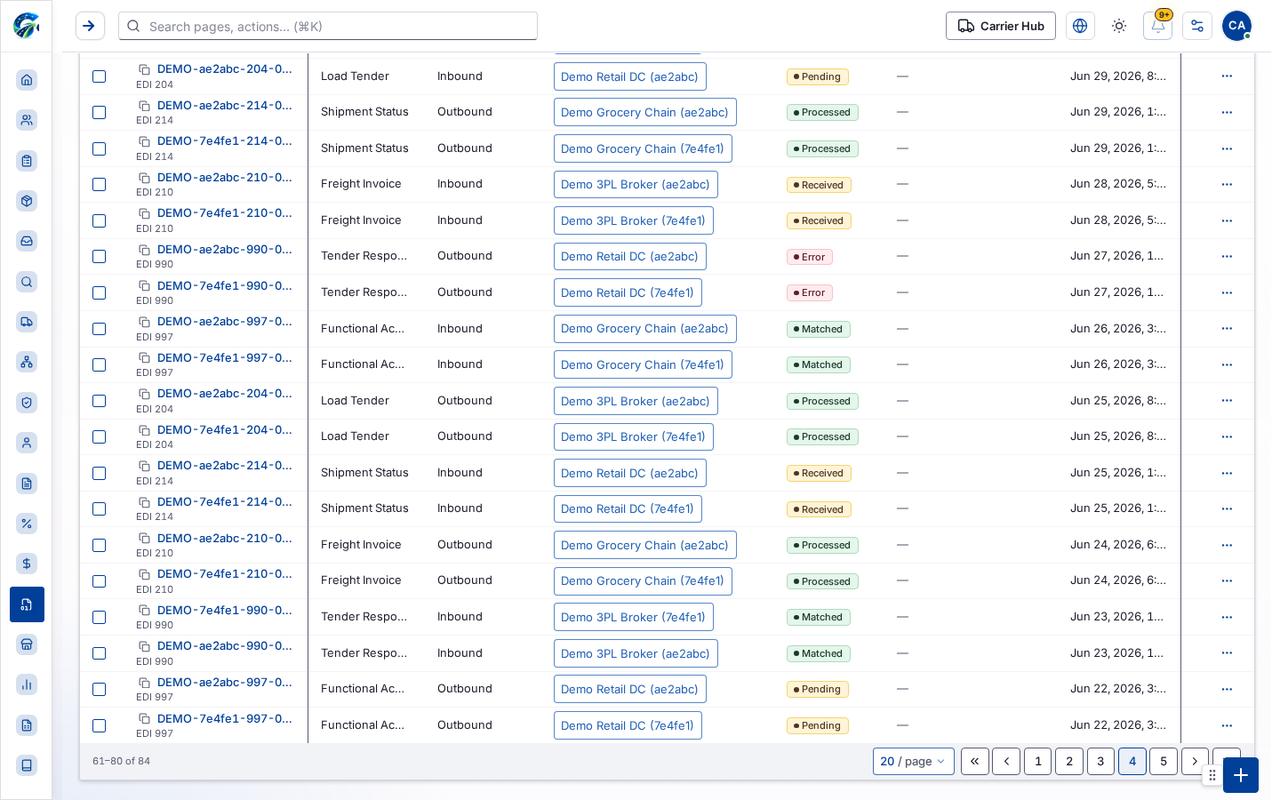Open actions menu for Load Tender Inbound Pending row
Screen dimensions: 1280x800
[x=1227, y=76]
